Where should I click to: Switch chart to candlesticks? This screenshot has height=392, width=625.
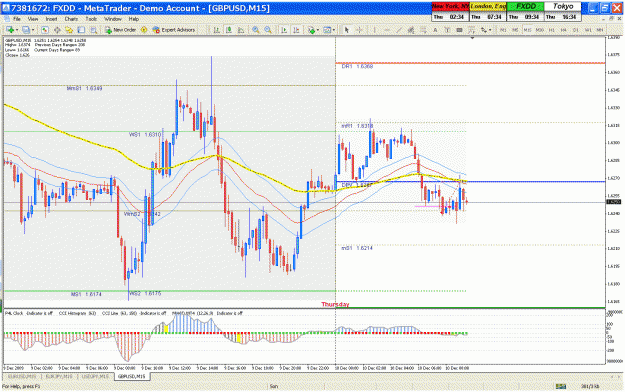[229, 30]
